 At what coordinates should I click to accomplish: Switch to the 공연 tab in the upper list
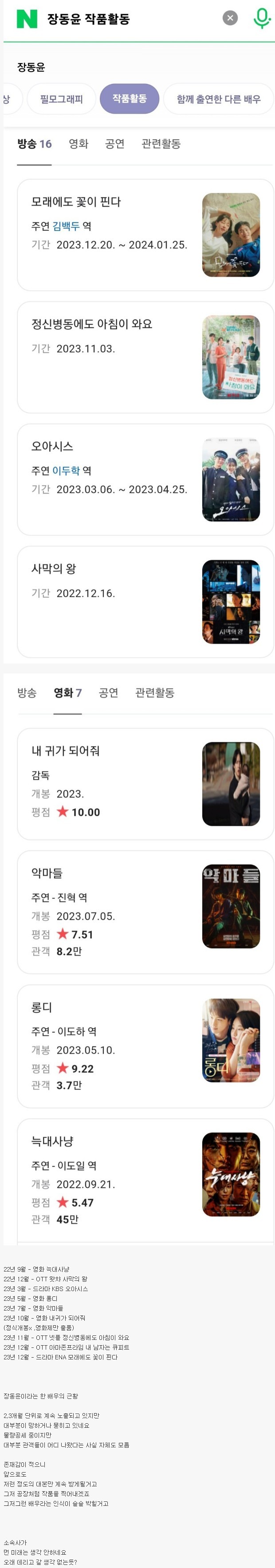tap(114, 144)
